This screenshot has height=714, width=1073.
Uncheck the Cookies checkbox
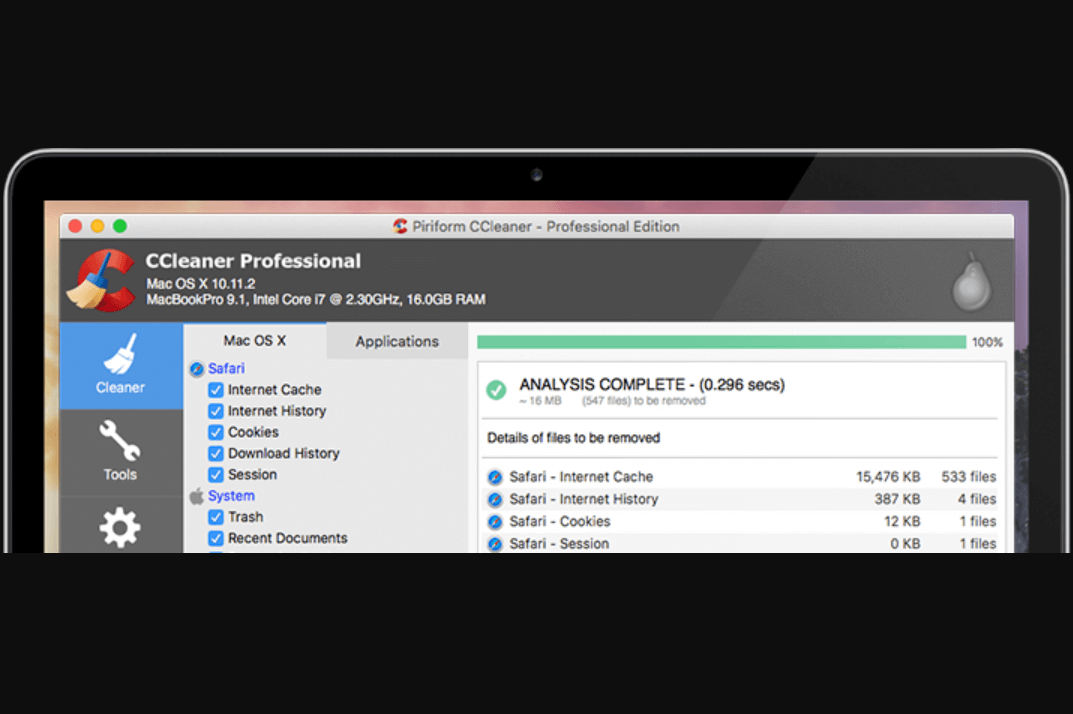click(x=214, y=432)
